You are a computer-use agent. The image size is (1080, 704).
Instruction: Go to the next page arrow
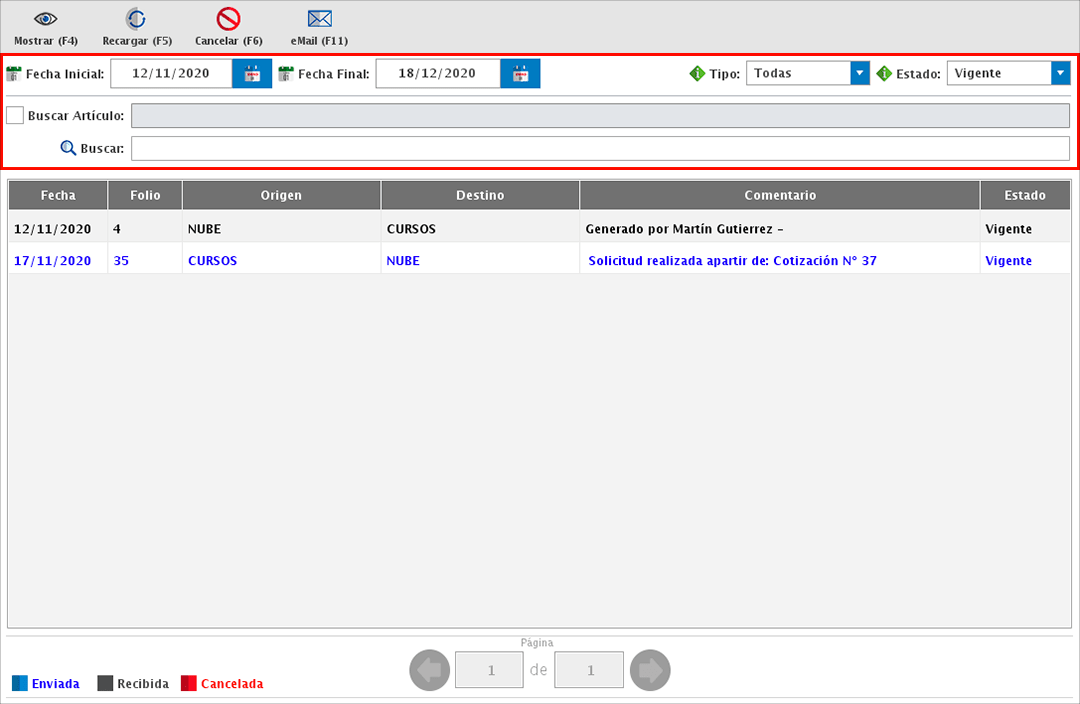pyautogui.click(x=650, y=670)
